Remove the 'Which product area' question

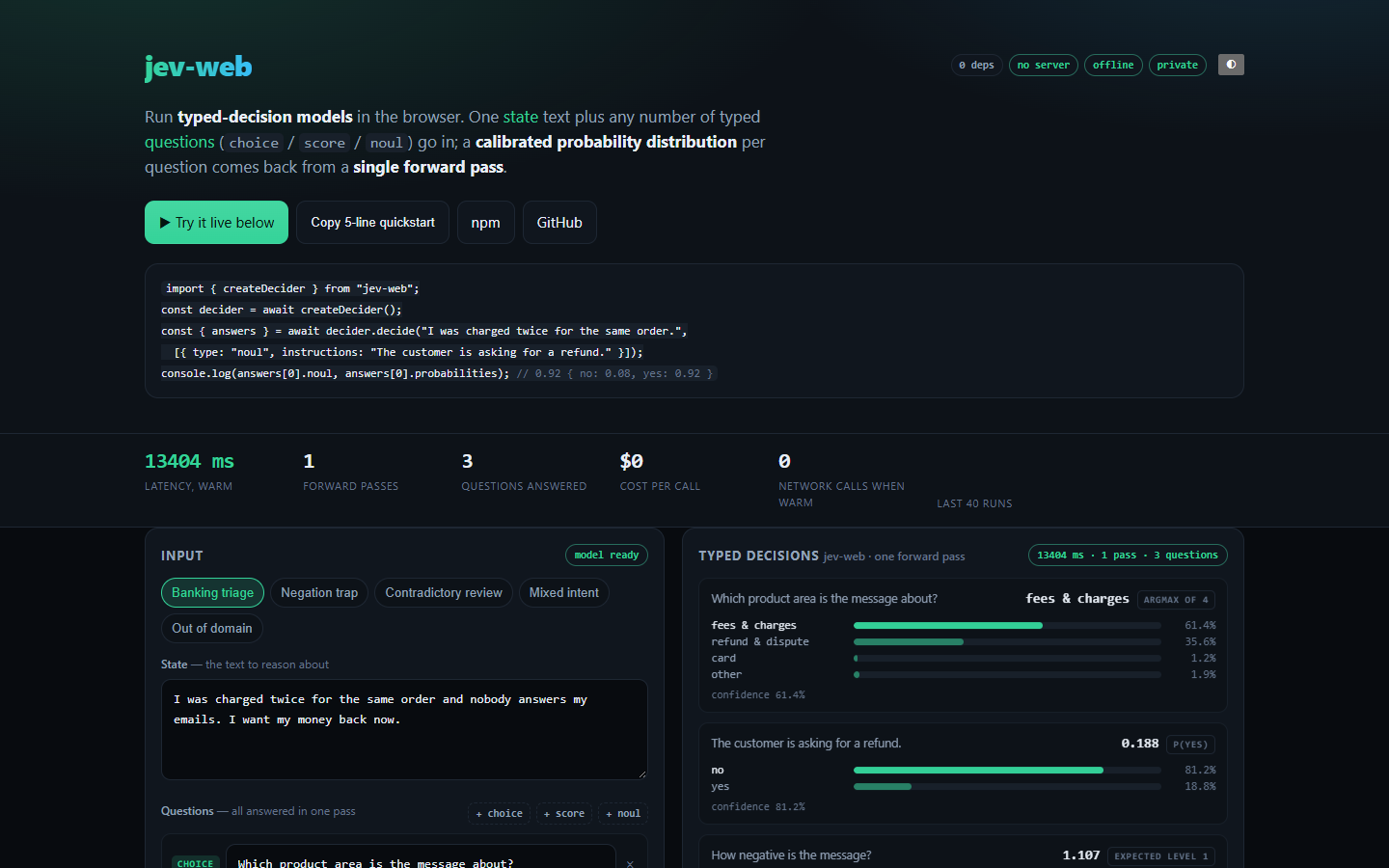(x=630, y=863)
